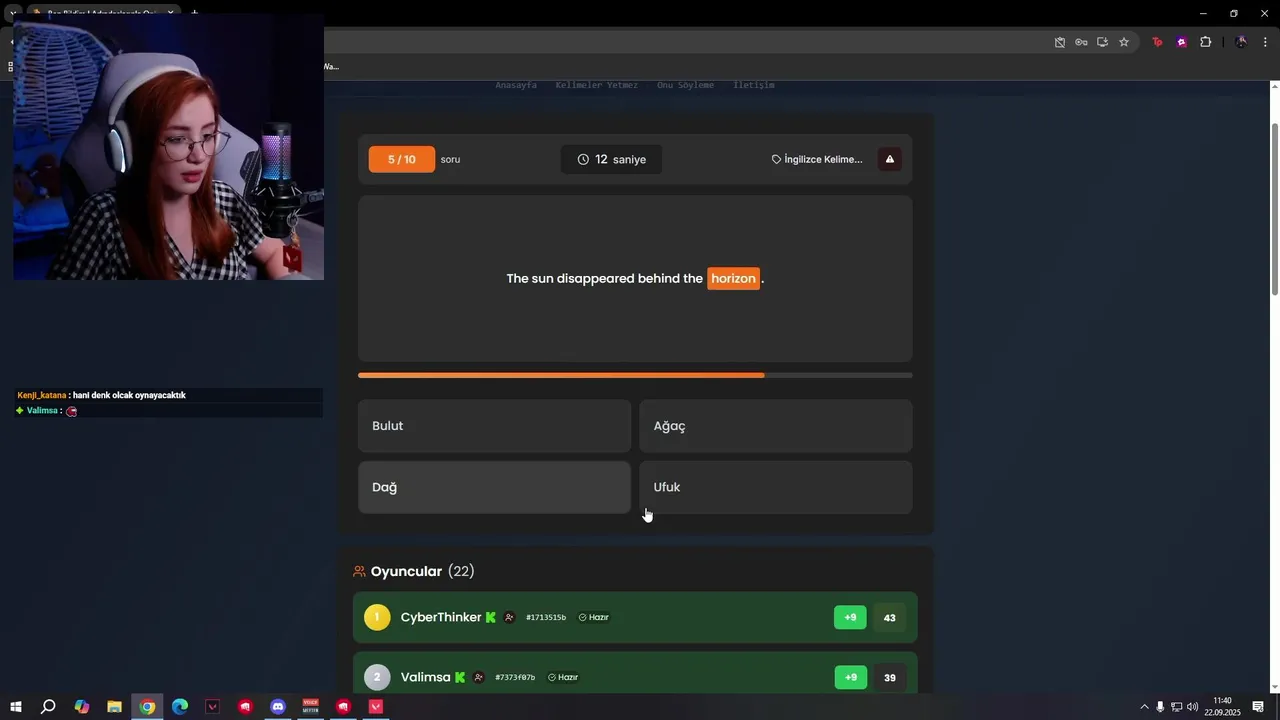The image size is (1280, 720).
Task: Click the microphone icon in system tray
Action: click(1160, 707)
